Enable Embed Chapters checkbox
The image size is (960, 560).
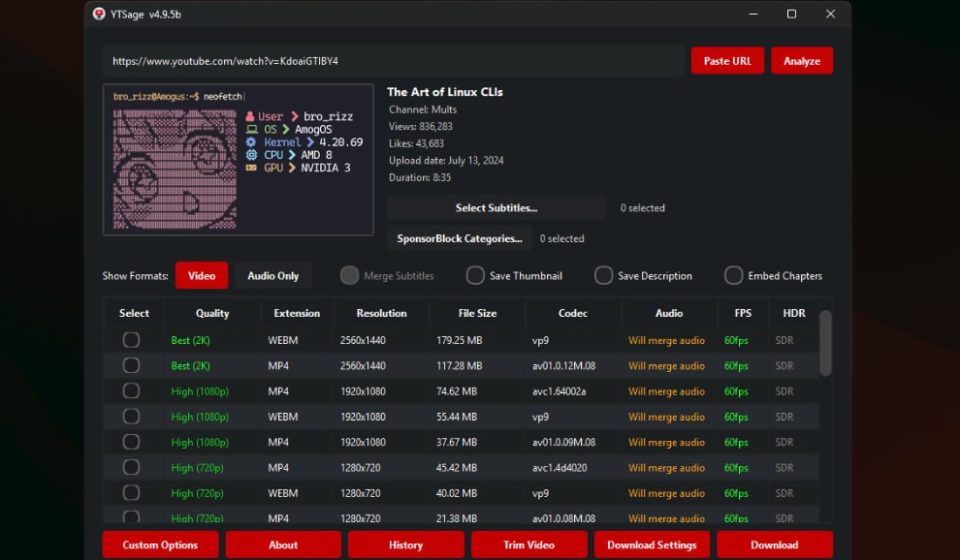(734, 276)
